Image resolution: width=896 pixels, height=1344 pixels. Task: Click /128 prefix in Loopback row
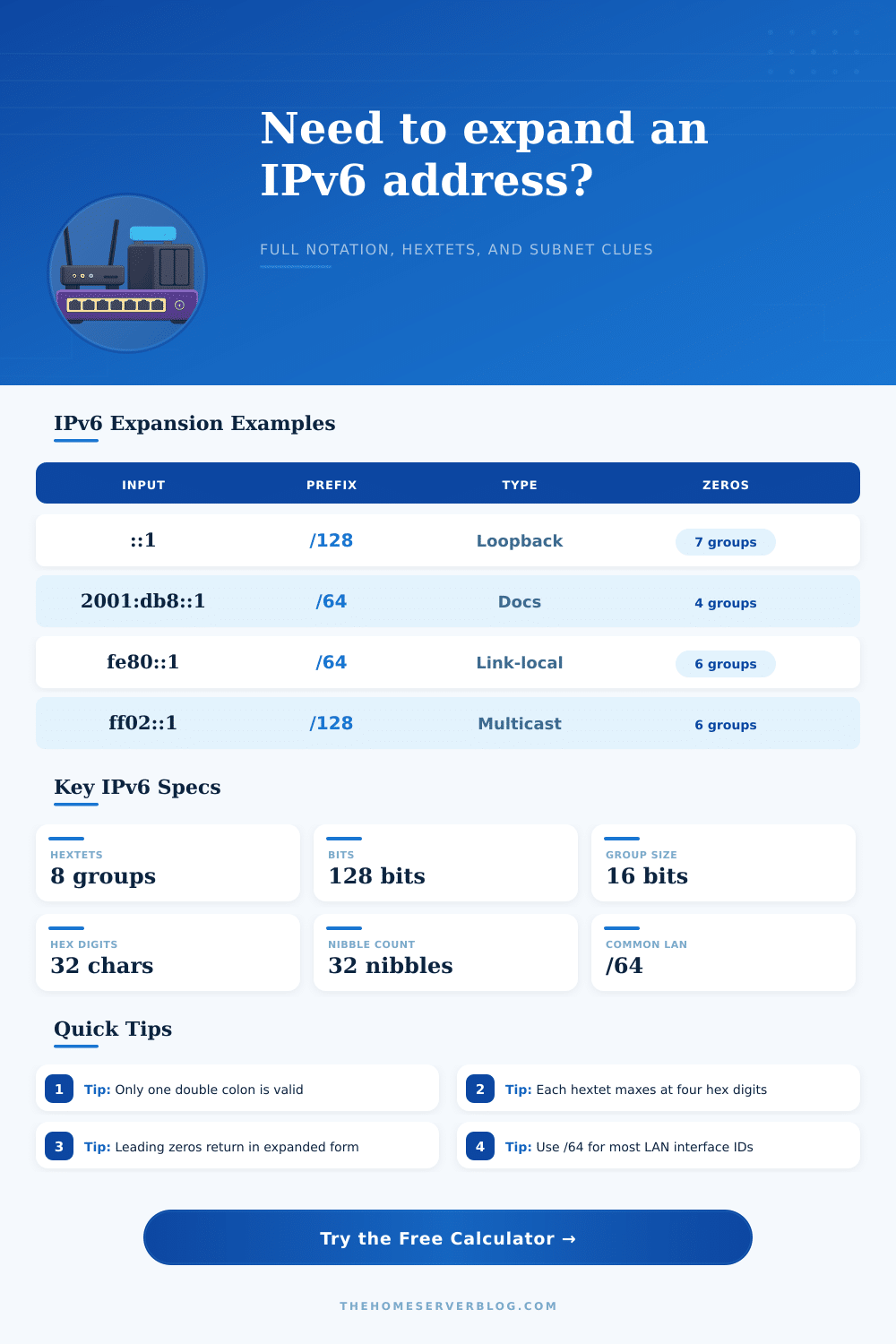click(x=332, y=540)
